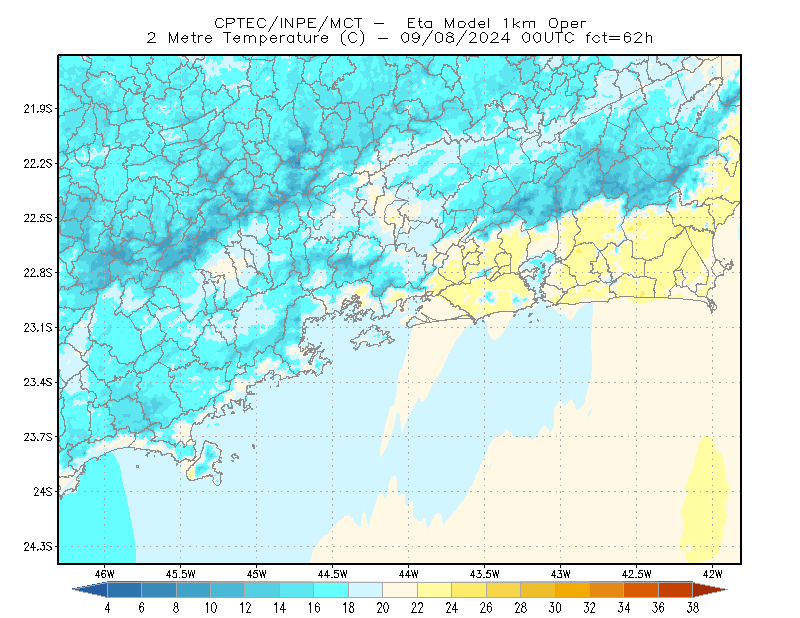Click the 36–38 degree dark red swatch
Viewport: 800px width, 618px height.
(676, 590)
